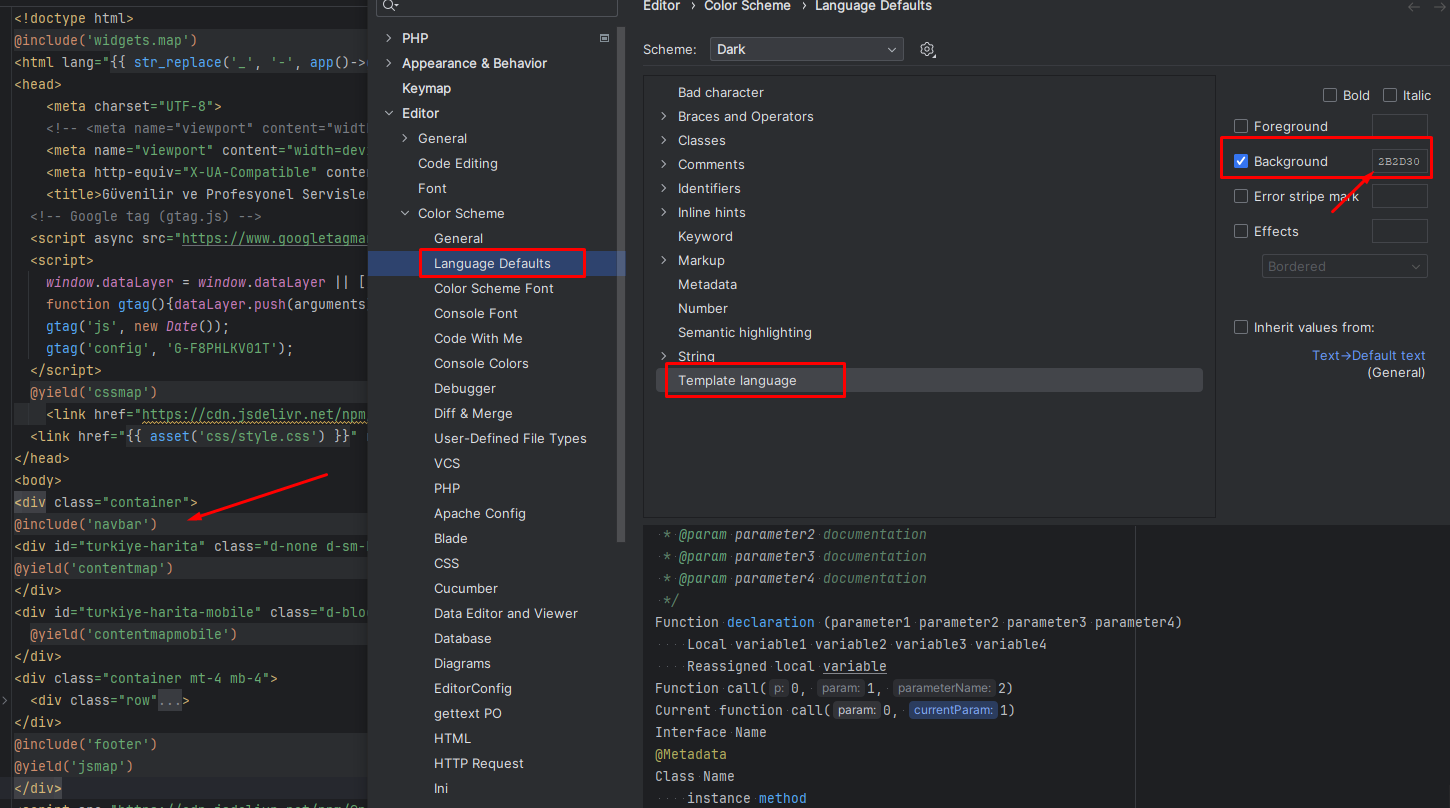The width and height of the screenshot is (1450, 808).
Task: Select Keymap in settings tree
Action: point(426,88)
